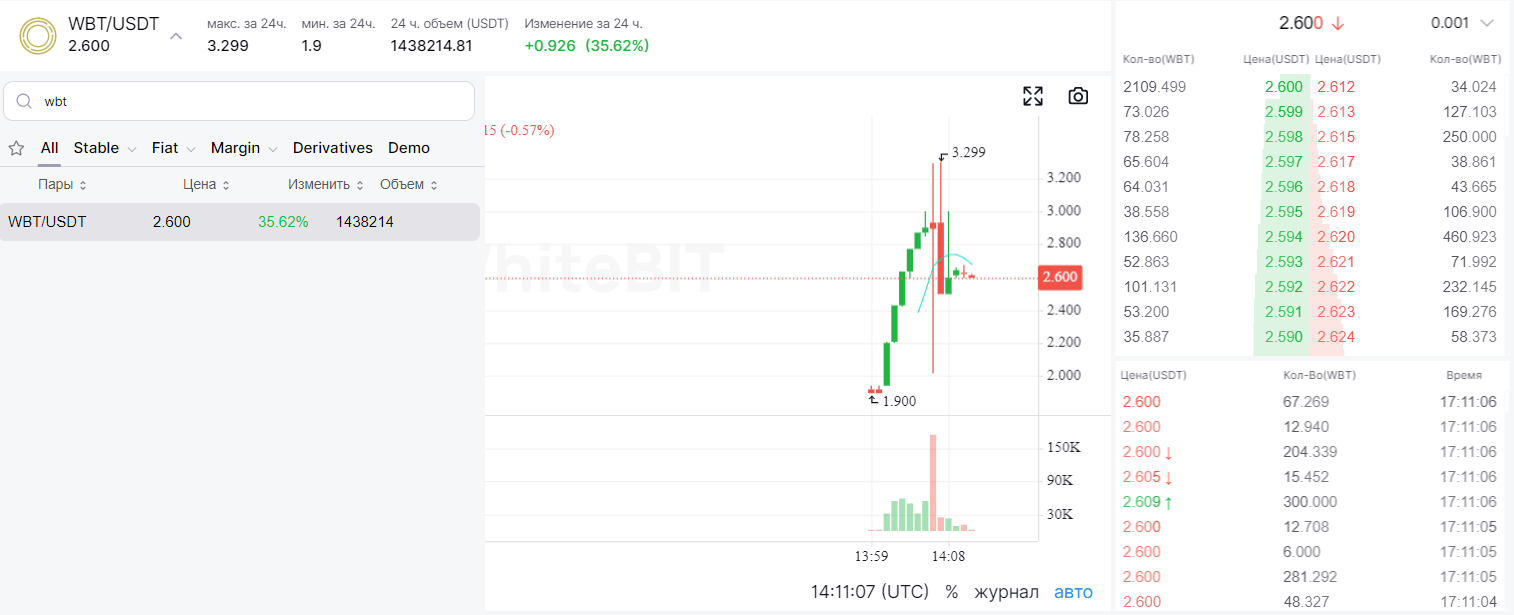This screenshot has width=1514, height=615.
Task: Sort pairs by Изменить column arrows
Action: pyautogui.click(x=359, y=185)
